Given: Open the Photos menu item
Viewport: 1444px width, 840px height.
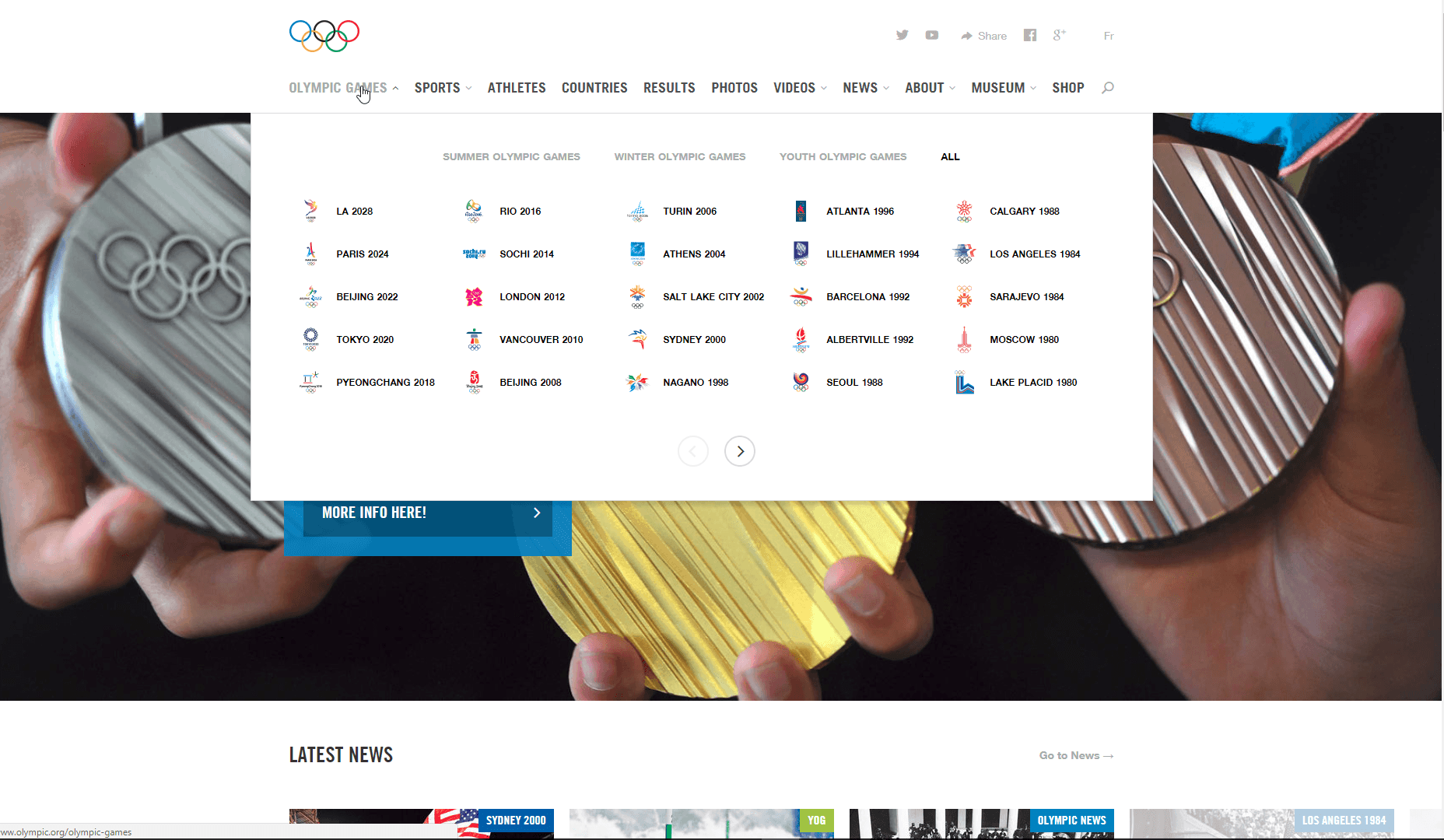Looking at the screenshot, I should pyautogui.click(x=734, y=88).
